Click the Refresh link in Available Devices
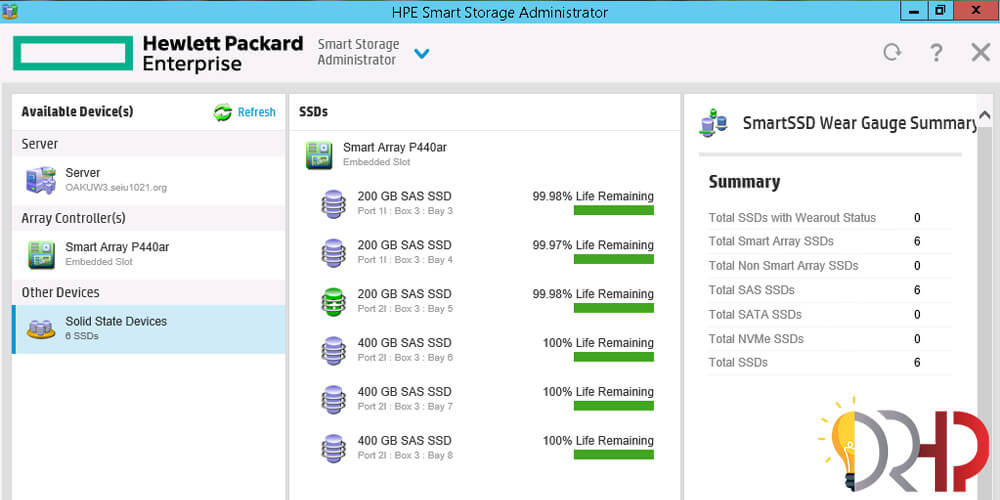 click(x=256, y=112)
